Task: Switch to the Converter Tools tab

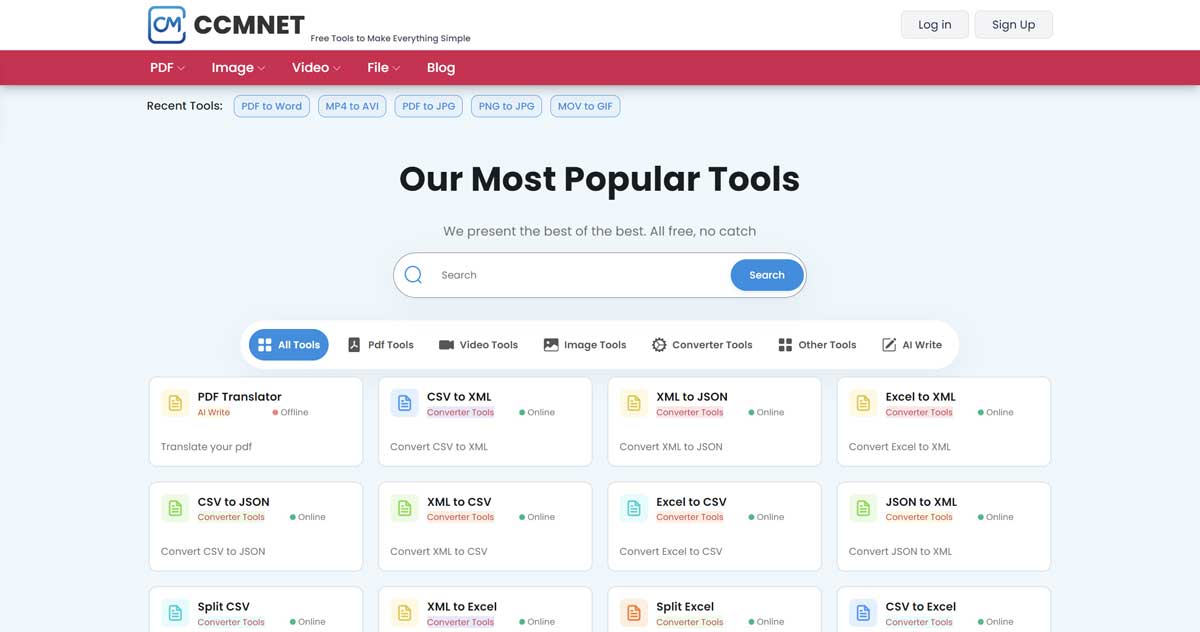Action: pos(702,345)
